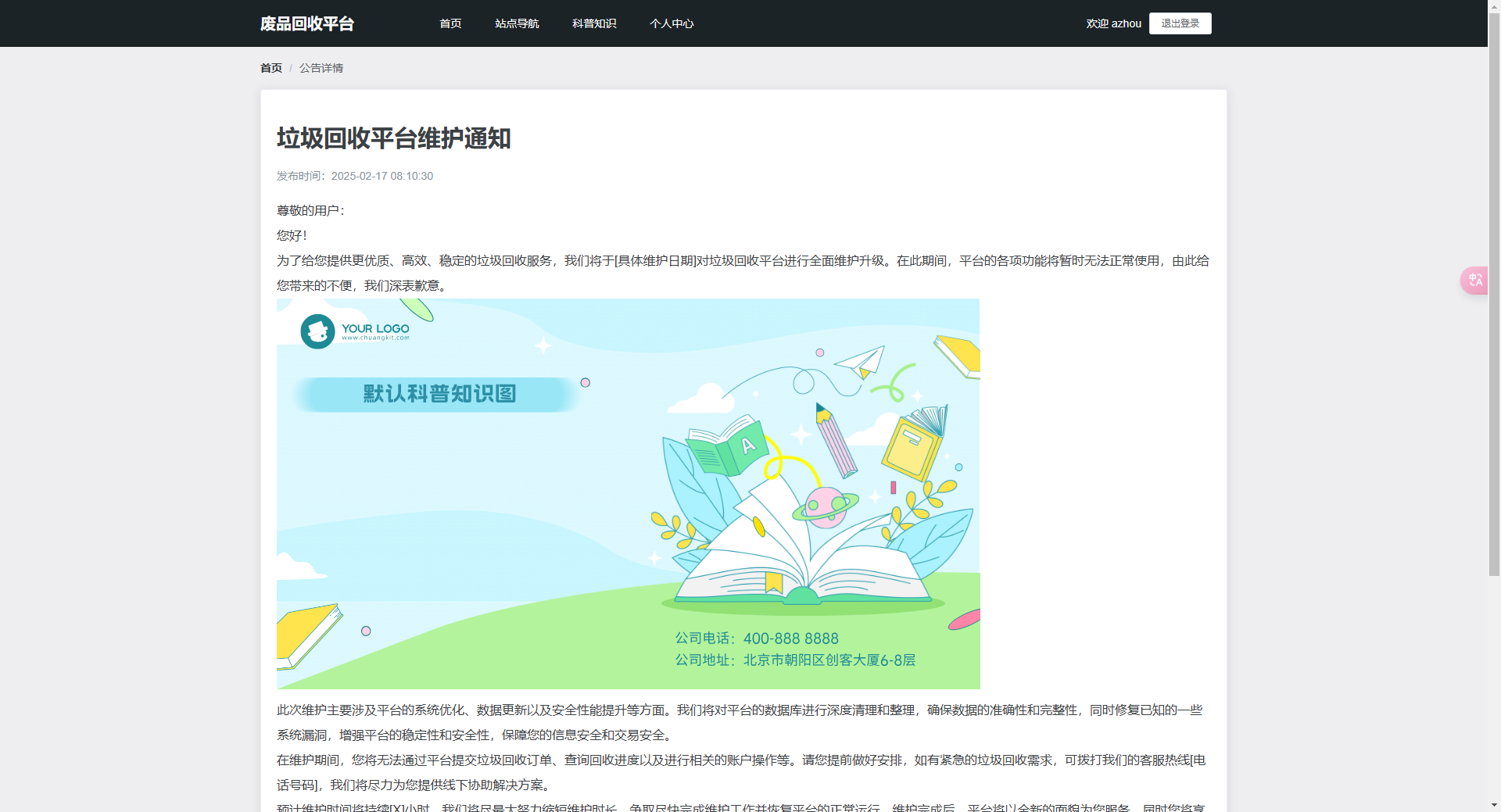Click the scrollbar up arrow
Viewport: 1501px width, 812px height.
tap(1494, 6)
